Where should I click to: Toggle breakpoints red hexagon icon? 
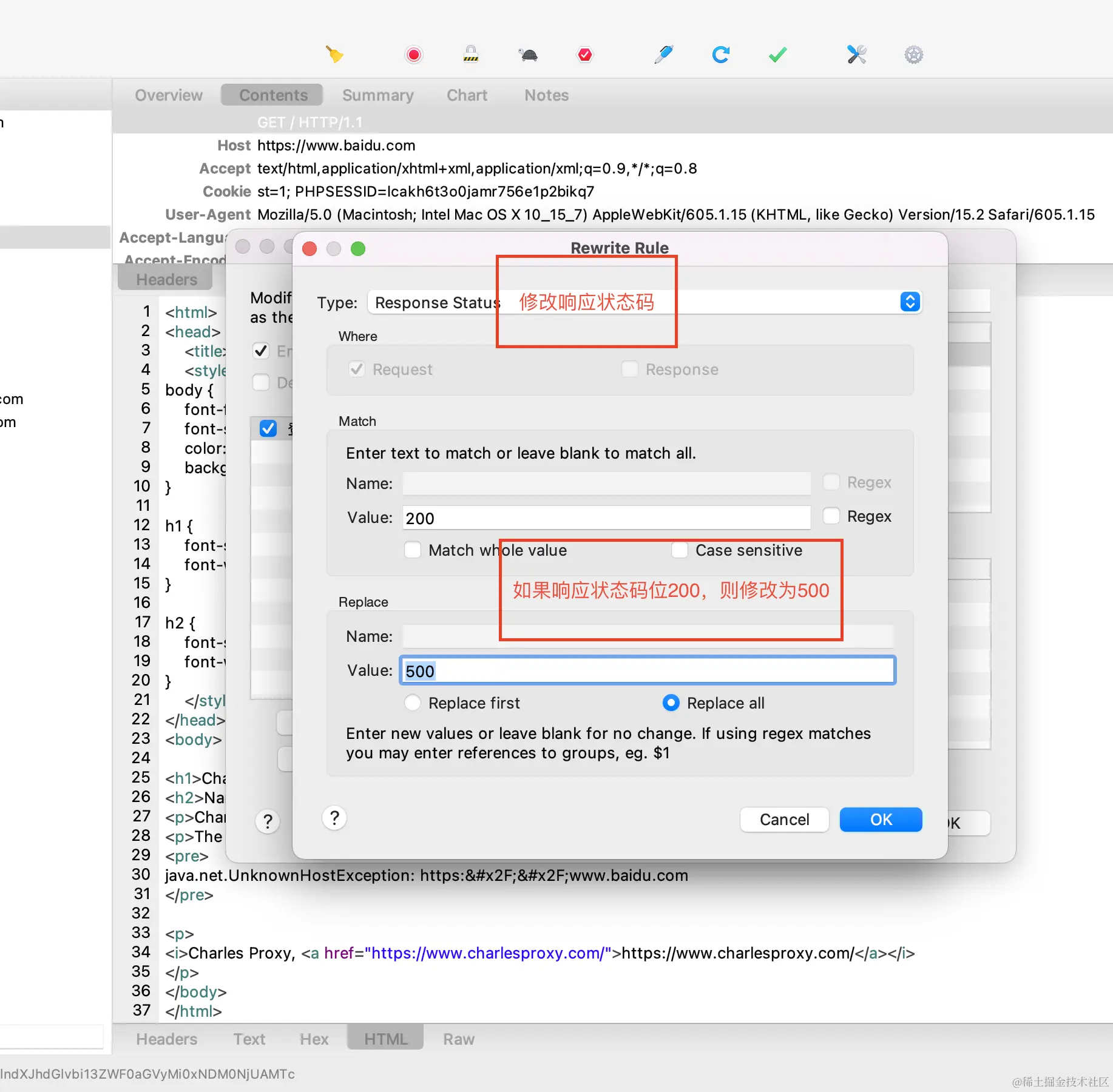coord(585,55)
